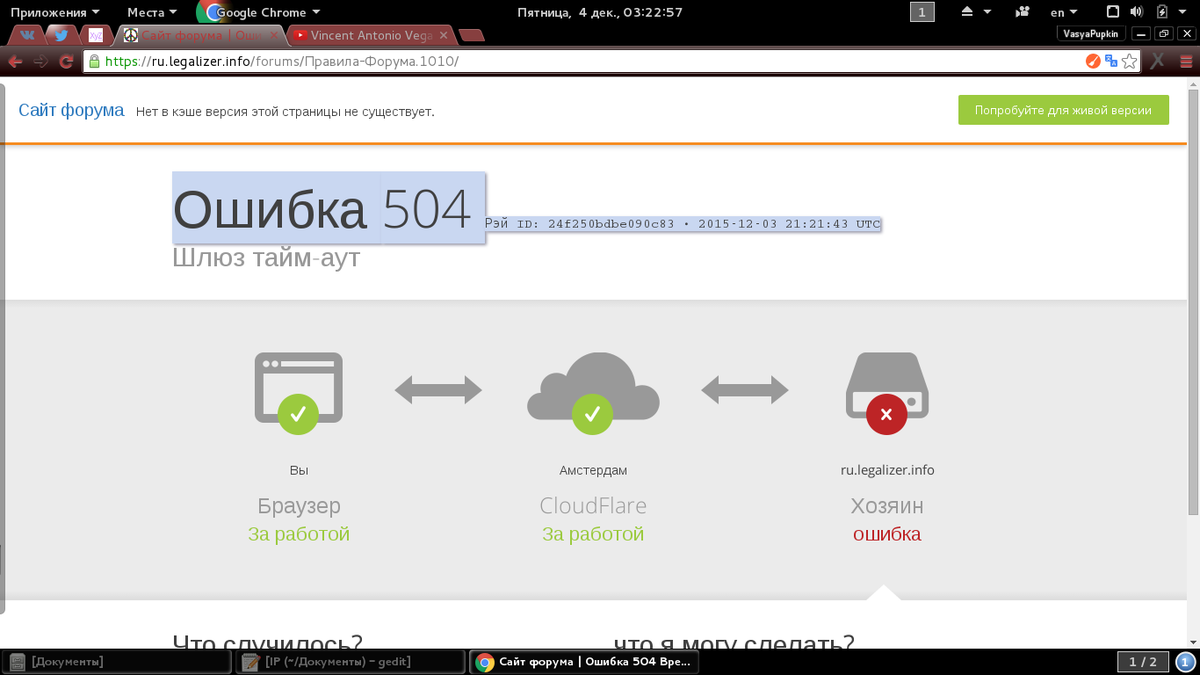Go back using the browser back arrow
This screenshot has width=1200, height=675.
(15, 61)
